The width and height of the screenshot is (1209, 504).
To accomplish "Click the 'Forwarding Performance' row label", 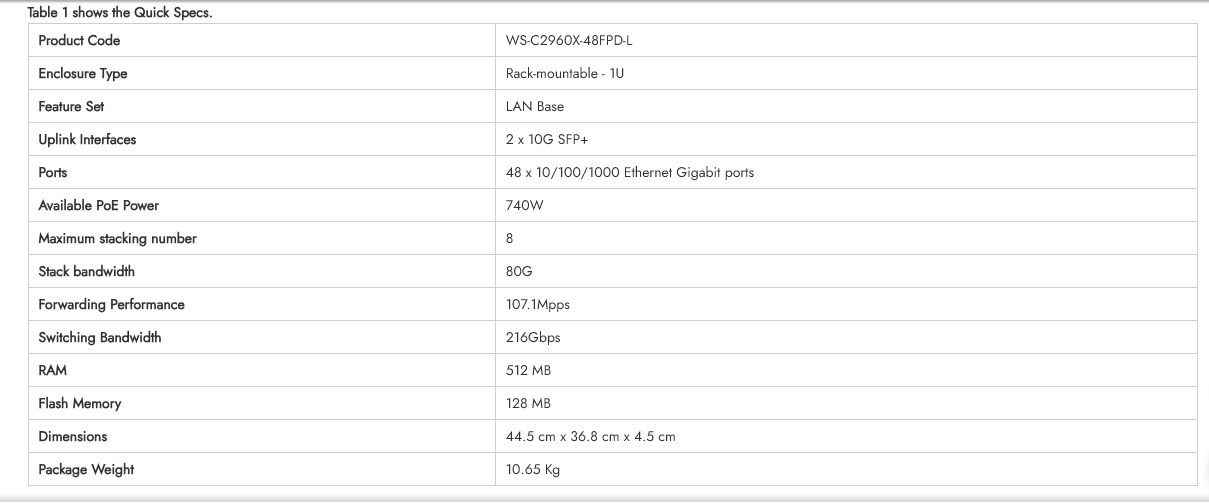I will coord(111,305).
